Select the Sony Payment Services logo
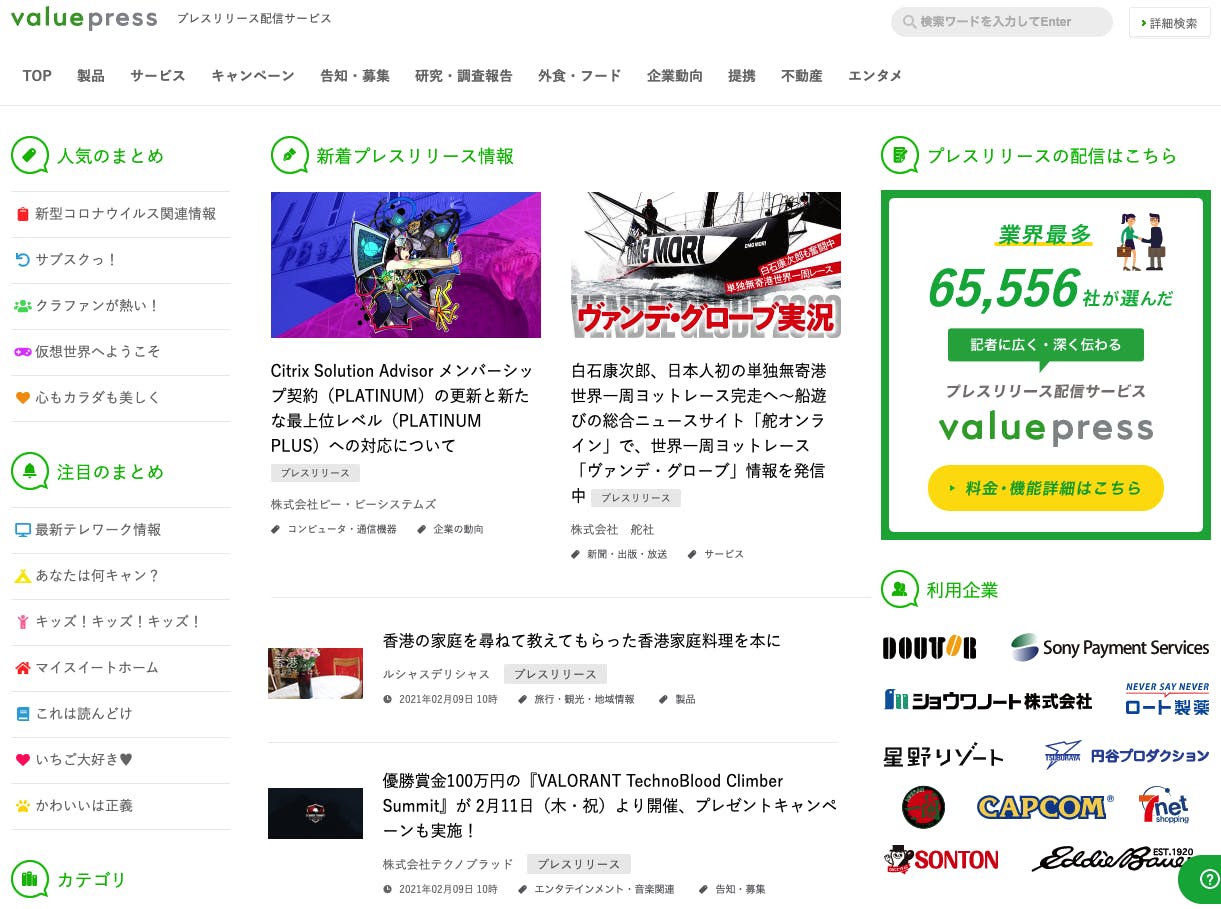The height and width of the screenshot is (909, 1221). [1109, 648]
